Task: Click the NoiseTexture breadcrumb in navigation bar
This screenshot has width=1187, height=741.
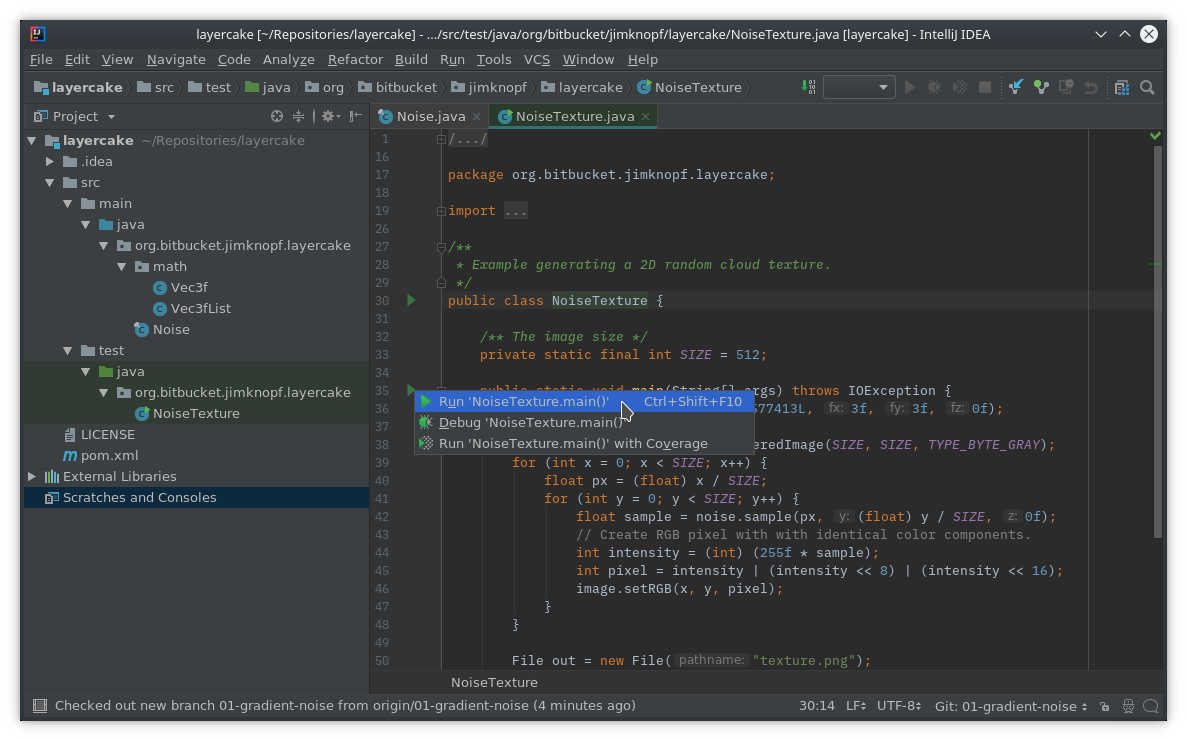Action: click(x=690, y=87)
